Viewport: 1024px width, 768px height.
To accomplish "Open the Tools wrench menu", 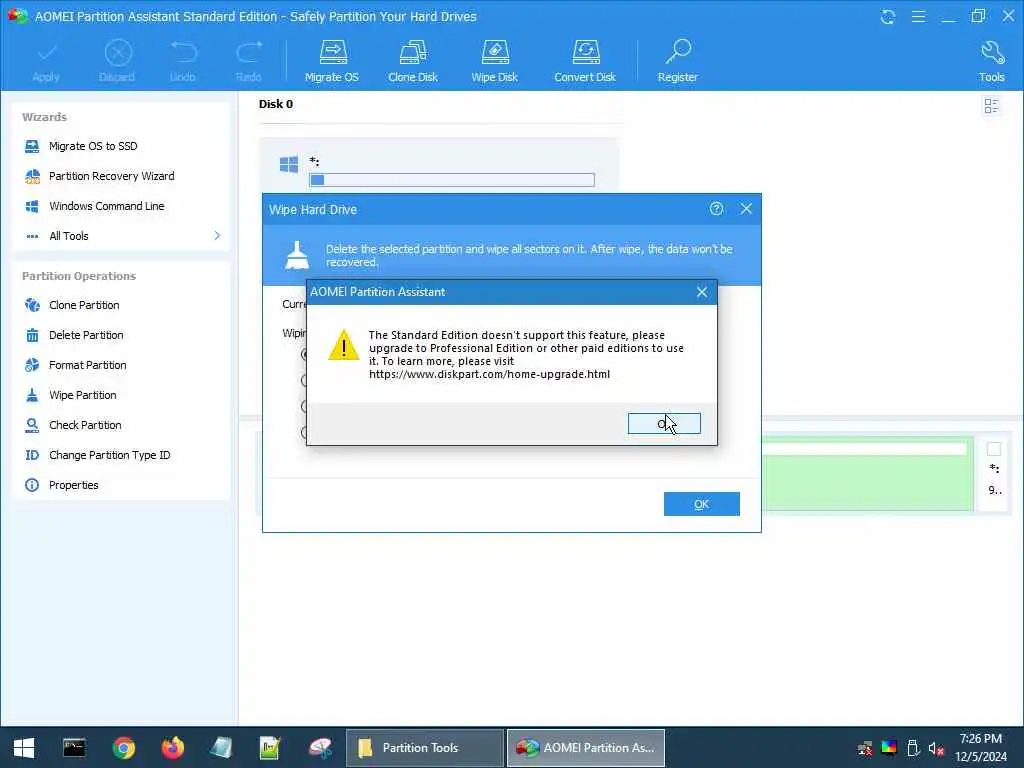I will tap(991, 61).
